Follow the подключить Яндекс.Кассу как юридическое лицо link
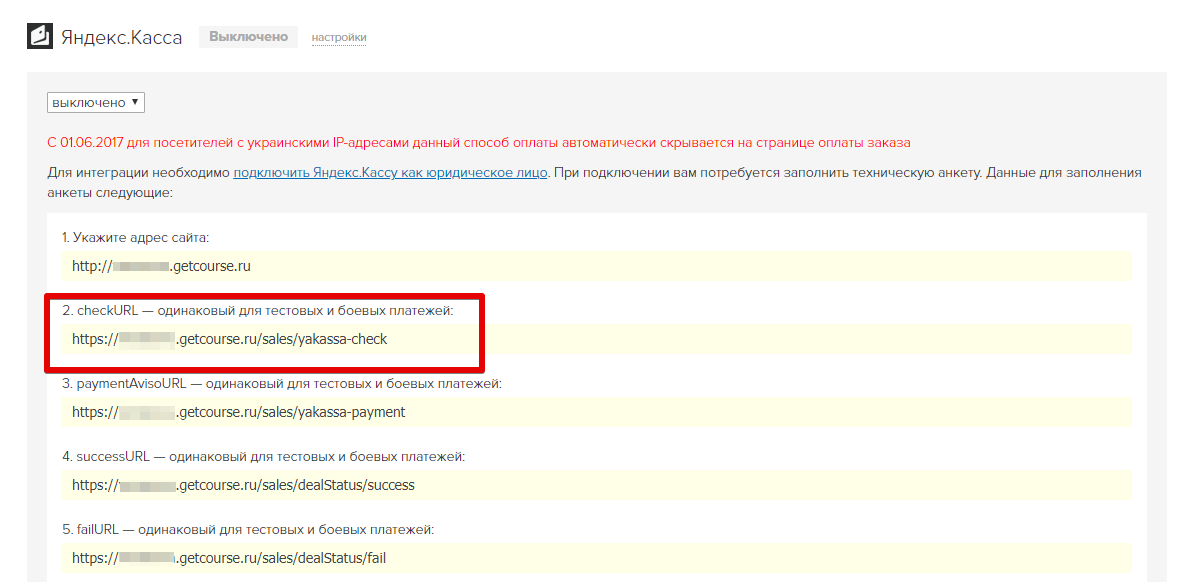The width and height of the screenshot is (1177, 582). coord(390,173)
